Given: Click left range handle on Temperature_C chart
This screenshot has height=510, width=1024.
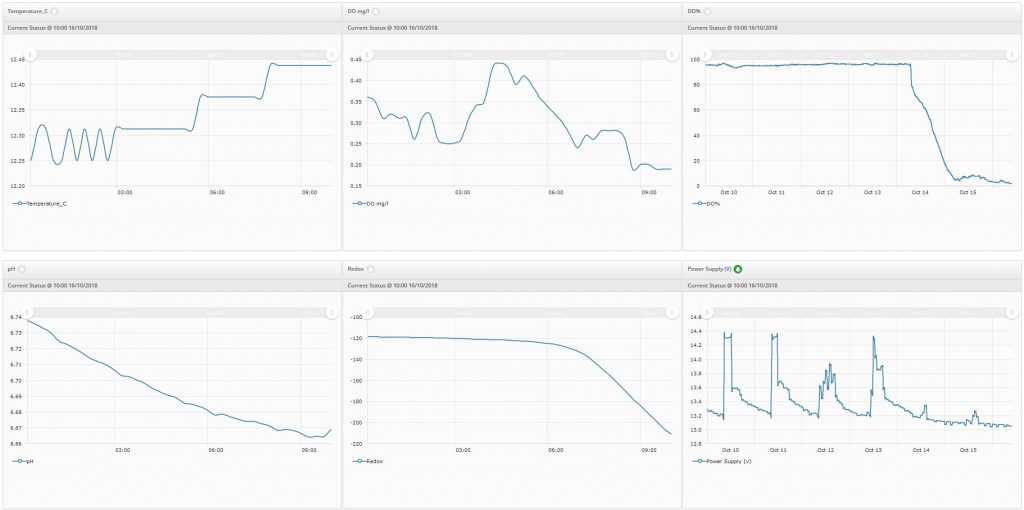Looking at the screenshot, I should tap(31, 54).
